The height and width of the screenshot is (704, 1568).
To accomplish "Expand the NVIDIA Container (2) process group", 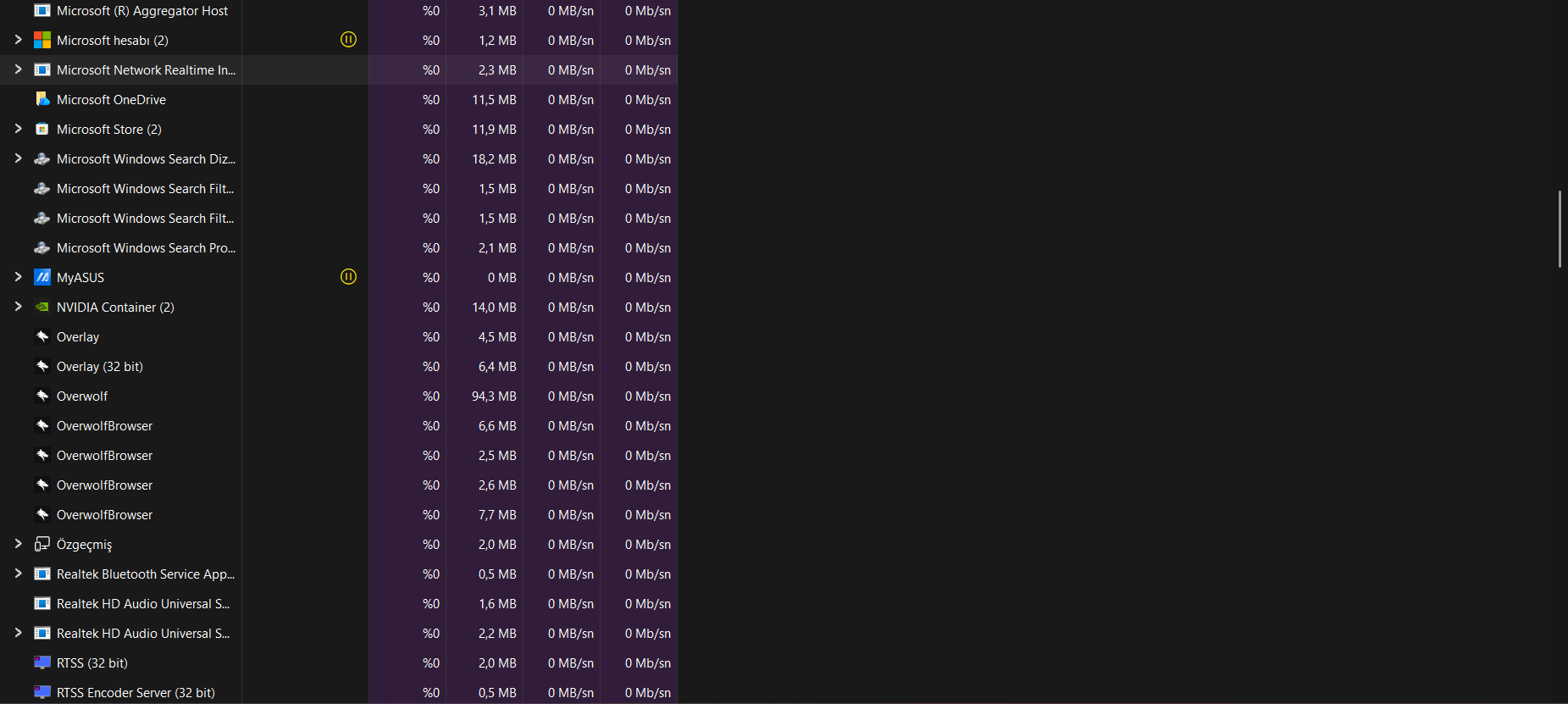I will [19, 307].
